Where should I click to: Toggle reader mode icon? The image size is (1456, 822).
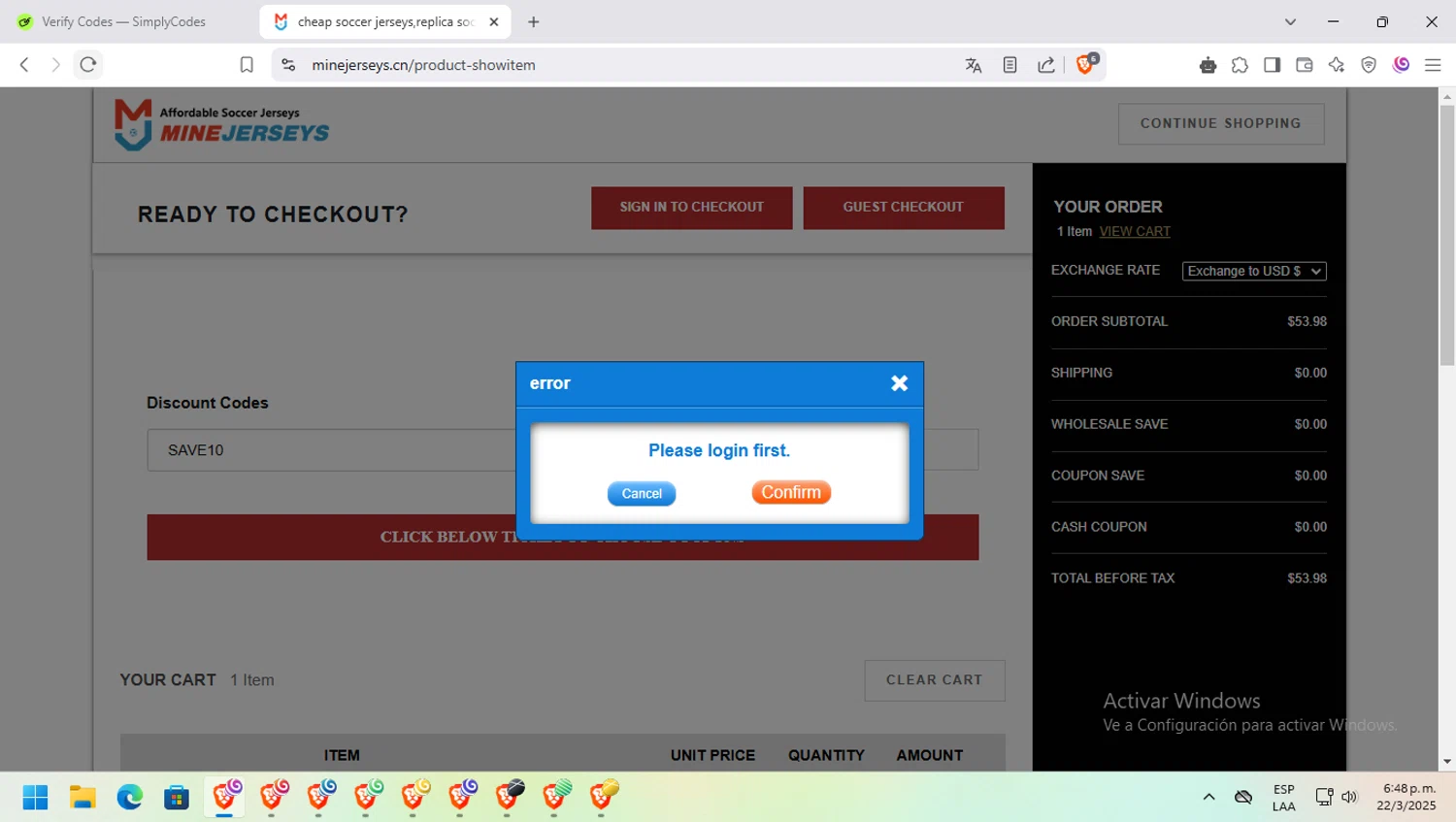point(1009,65)
